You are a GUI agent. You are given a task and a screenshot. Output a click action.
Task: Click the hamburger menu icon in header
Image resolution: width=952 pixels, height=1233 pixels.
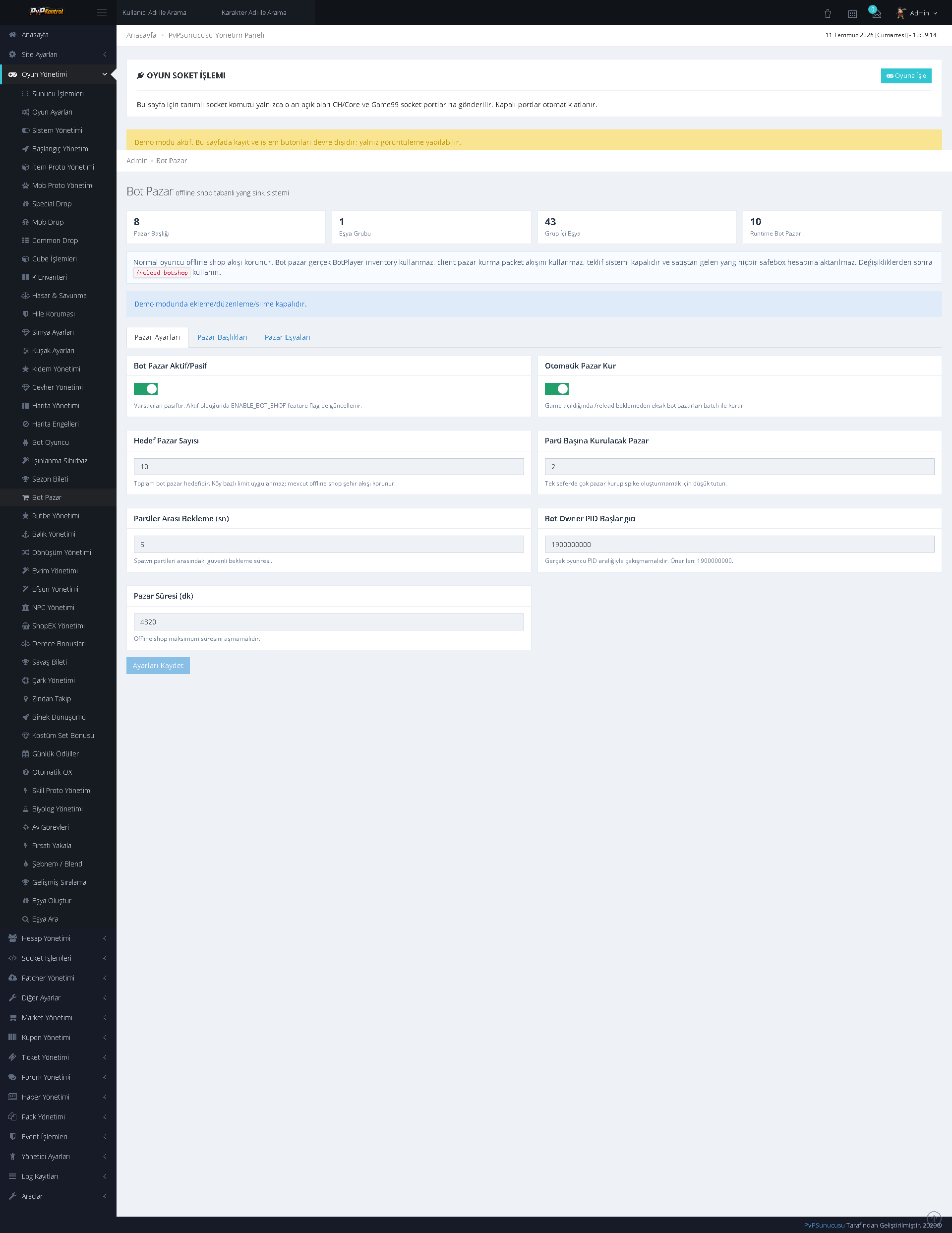point(102,12)
